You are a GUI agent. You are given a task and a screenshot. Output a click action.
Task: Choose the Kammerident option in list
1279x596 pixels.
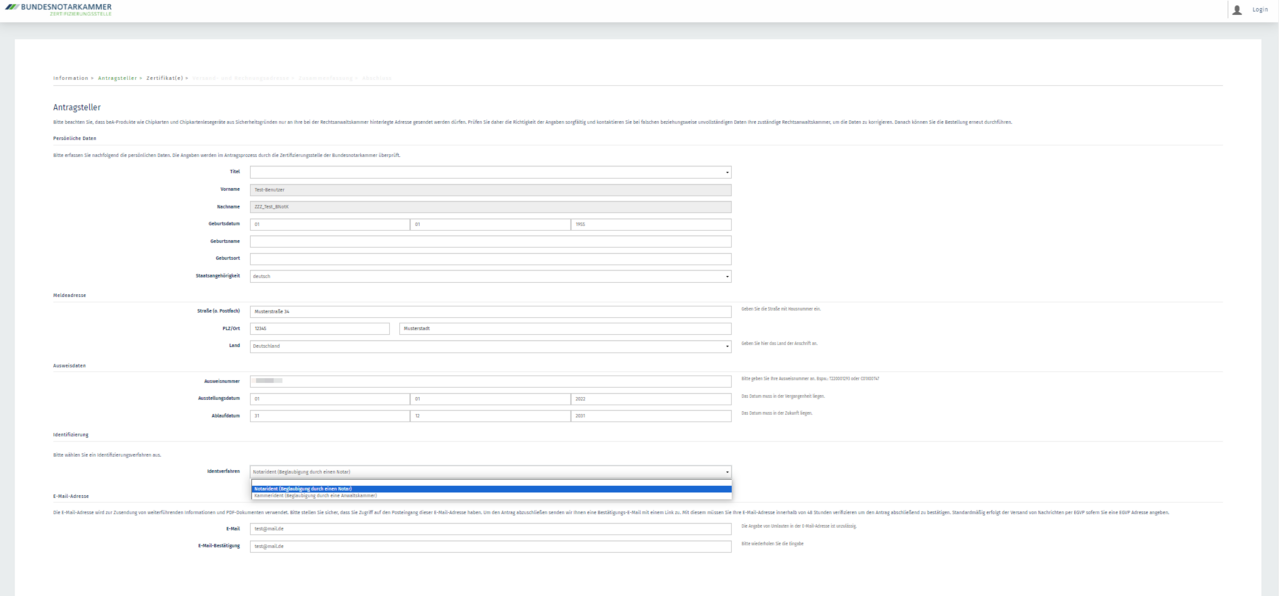pyautogui.click(x=490, y=495)
